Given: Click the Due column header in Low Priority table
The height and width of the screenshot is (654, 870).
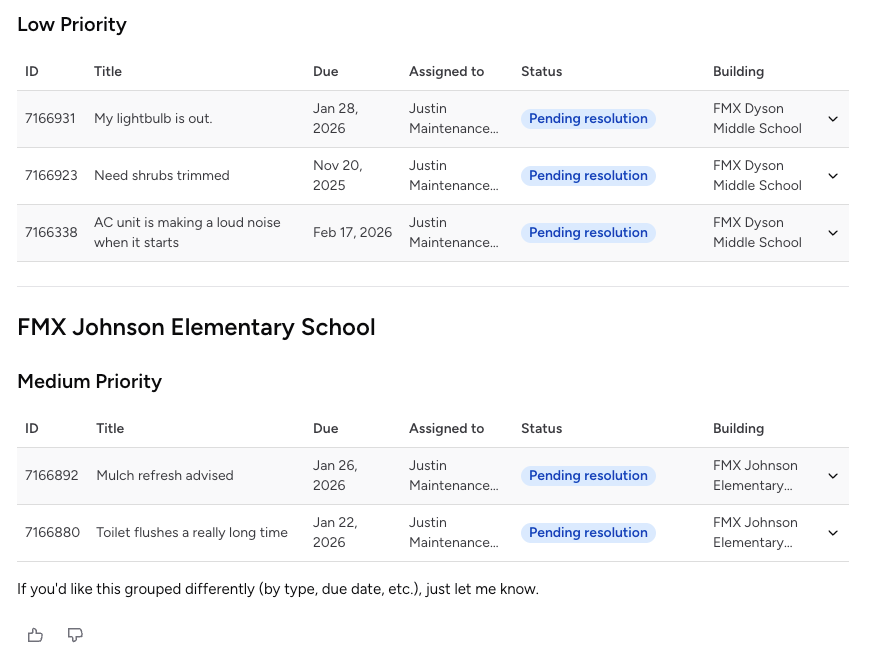Looking at the screenshot, I should (x=326, y=72).
